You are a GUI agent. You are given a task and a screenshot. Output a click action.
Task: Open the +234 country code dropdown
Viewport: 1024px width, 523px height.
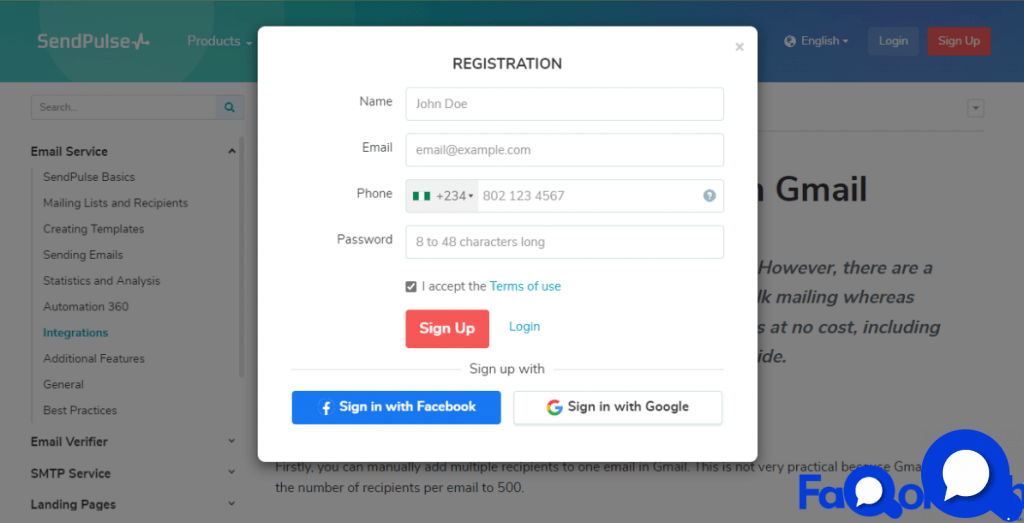442,196
